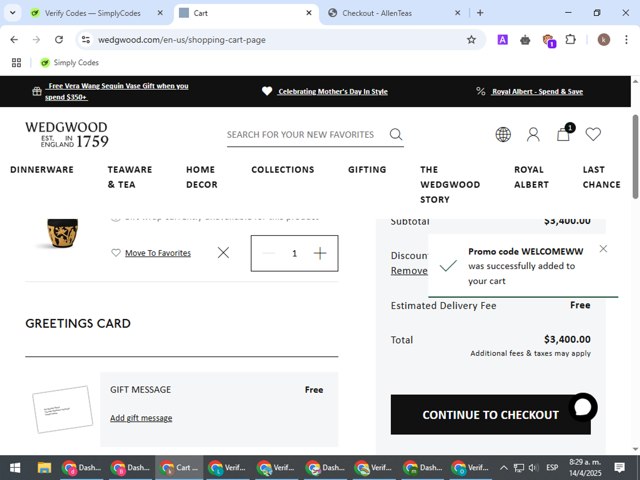Image resolution: width=640 pixels, height=480 pixels.
Task: Open the Chrome extensions puzzle icon
Action: pos(570,40)
